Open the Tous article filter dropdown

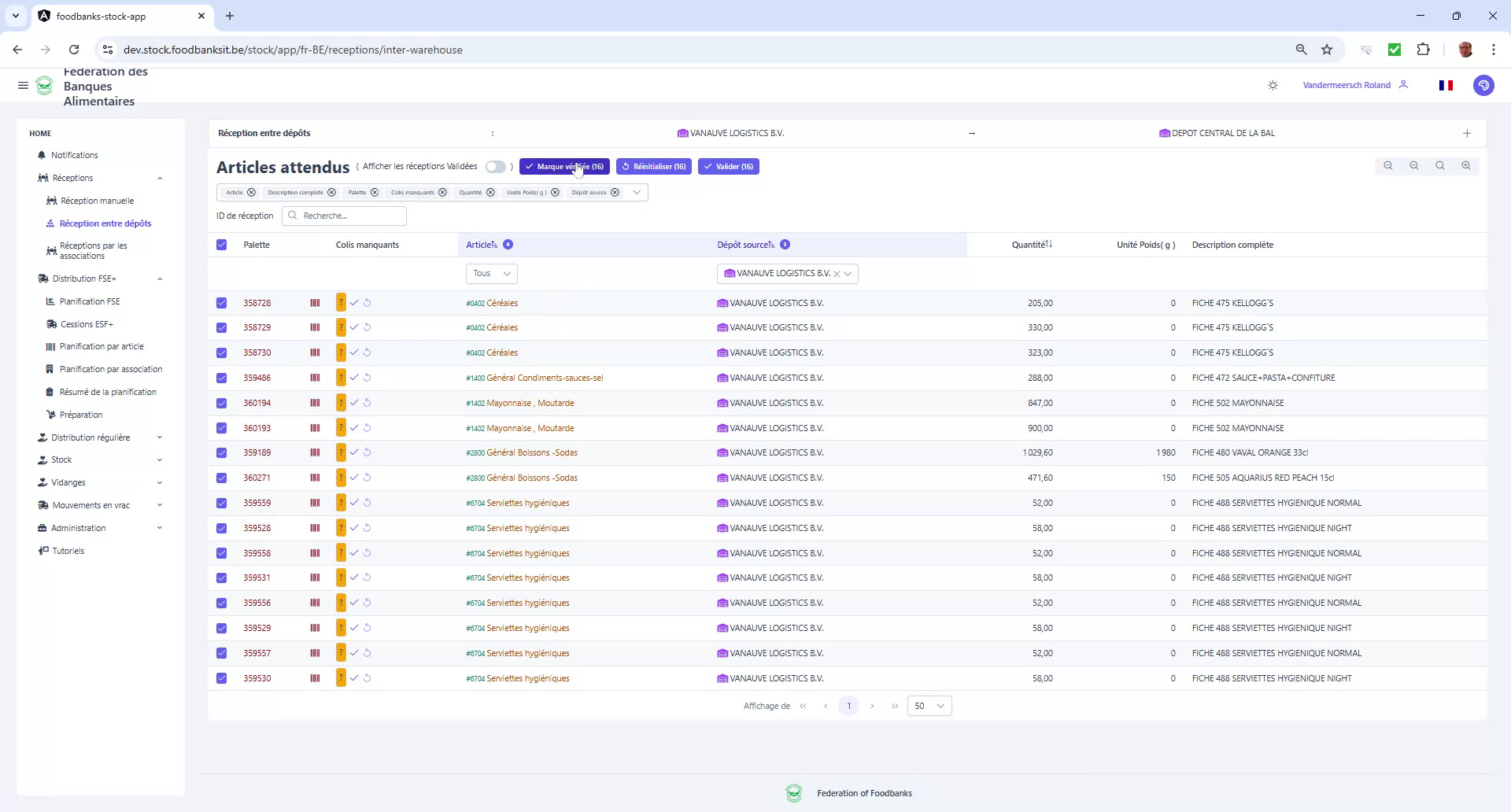(x=490, y=273)
